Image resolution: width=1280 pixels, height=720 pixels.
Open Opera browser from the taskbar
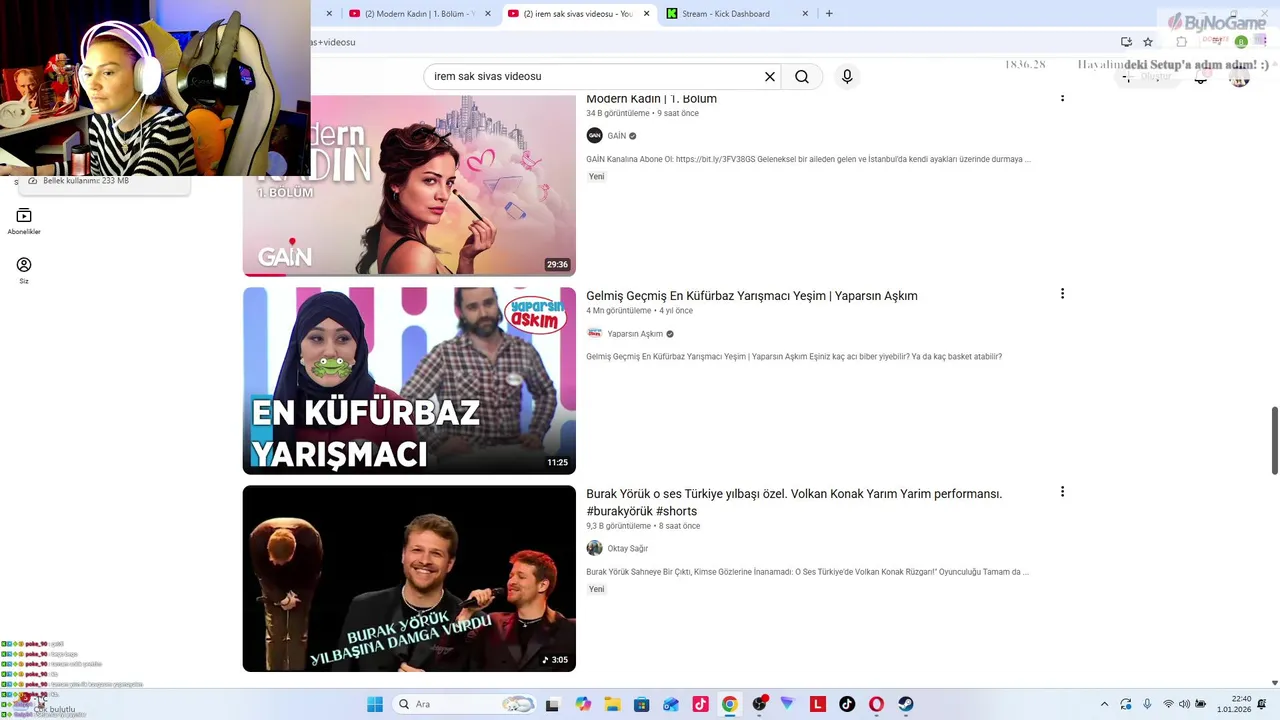pyautogui.click(x=876, y=704)
